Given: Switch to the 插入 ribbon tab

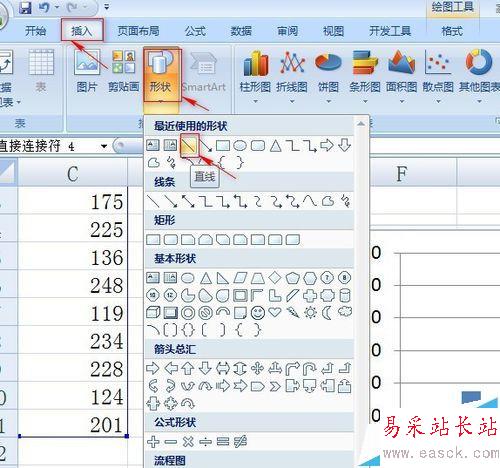Looking at the screenshot, I should pyautogui.click(x=82, y=31).
